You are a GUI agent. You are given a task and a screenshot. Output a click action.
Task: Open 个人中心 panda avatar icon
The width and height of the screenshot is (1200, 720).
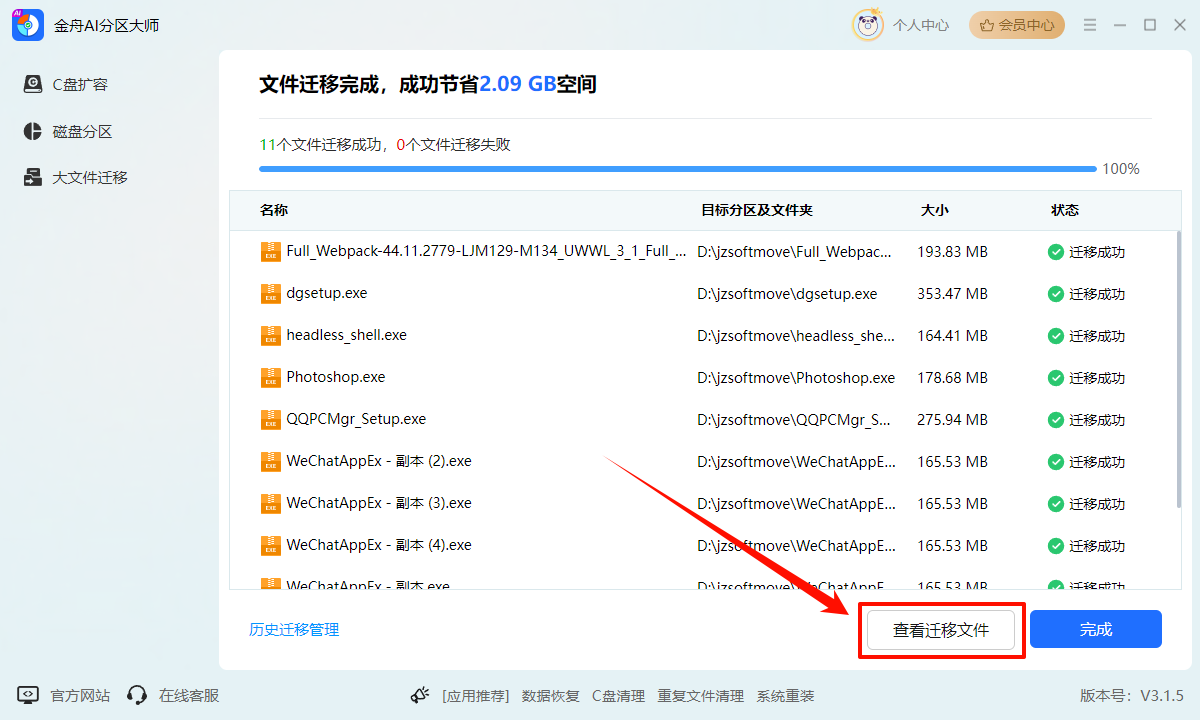click(867, 25)
